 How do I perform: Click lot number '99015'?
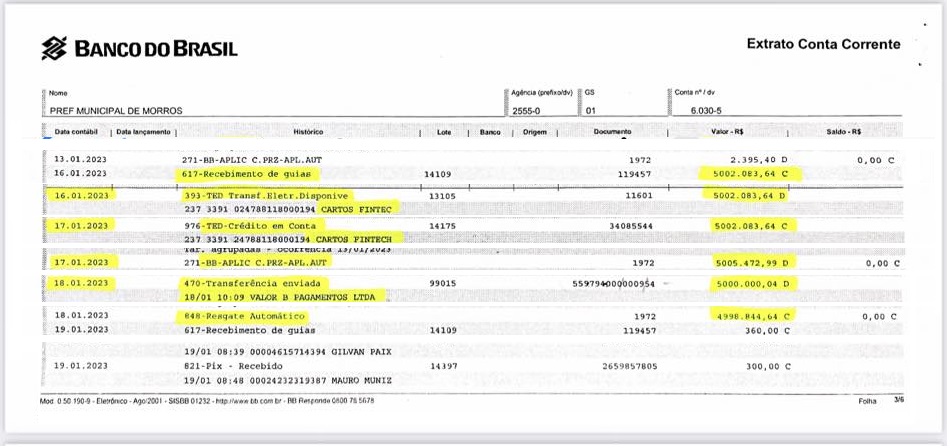pos(442,284)
